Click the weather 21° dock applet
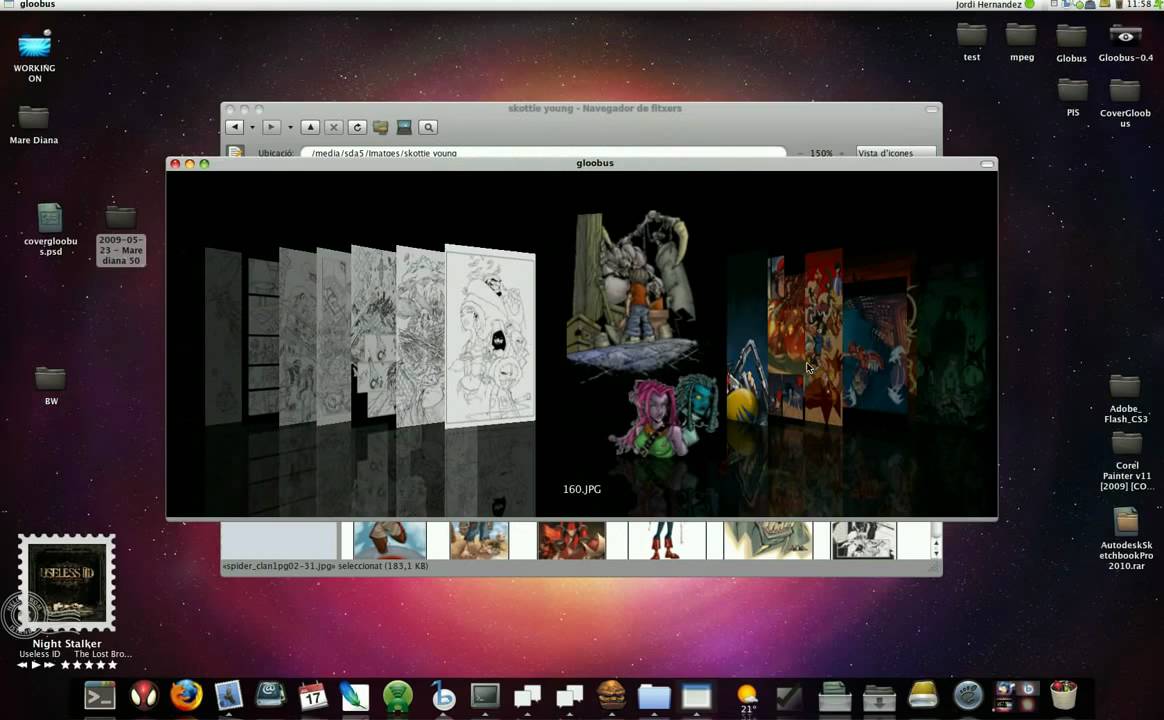Viewport: 1164px width, 720px height. pos(747,698)
